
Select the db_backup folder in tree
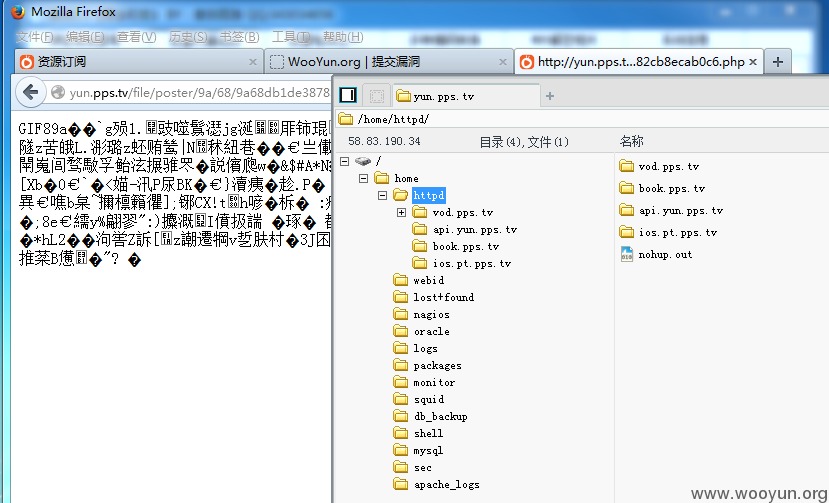tap(431, 416)
